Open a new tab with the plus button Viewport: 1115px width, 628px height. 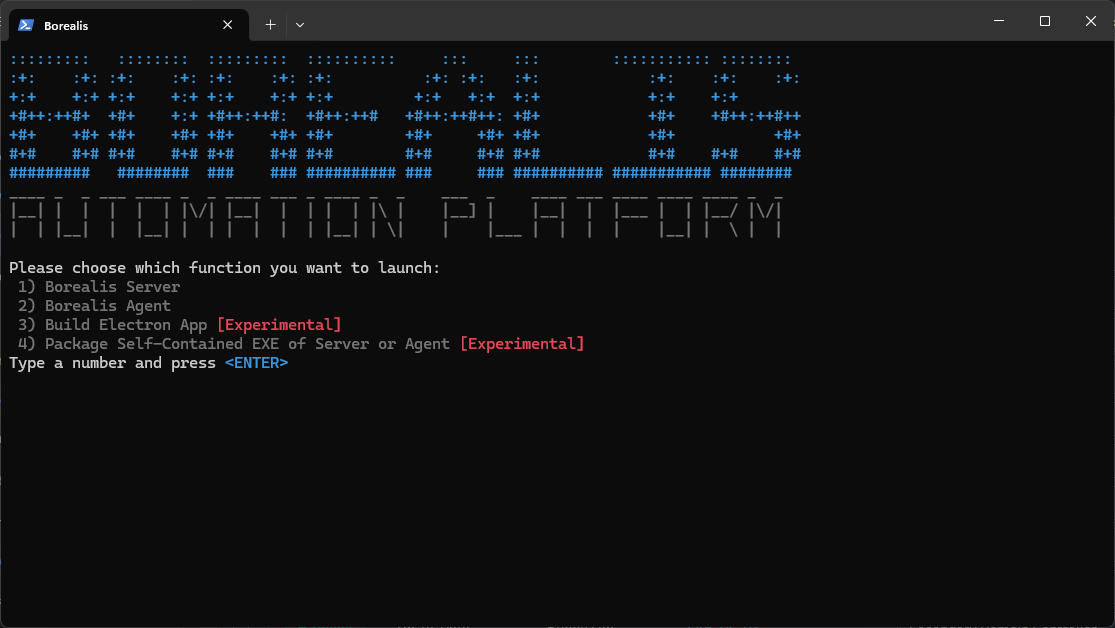270,25
